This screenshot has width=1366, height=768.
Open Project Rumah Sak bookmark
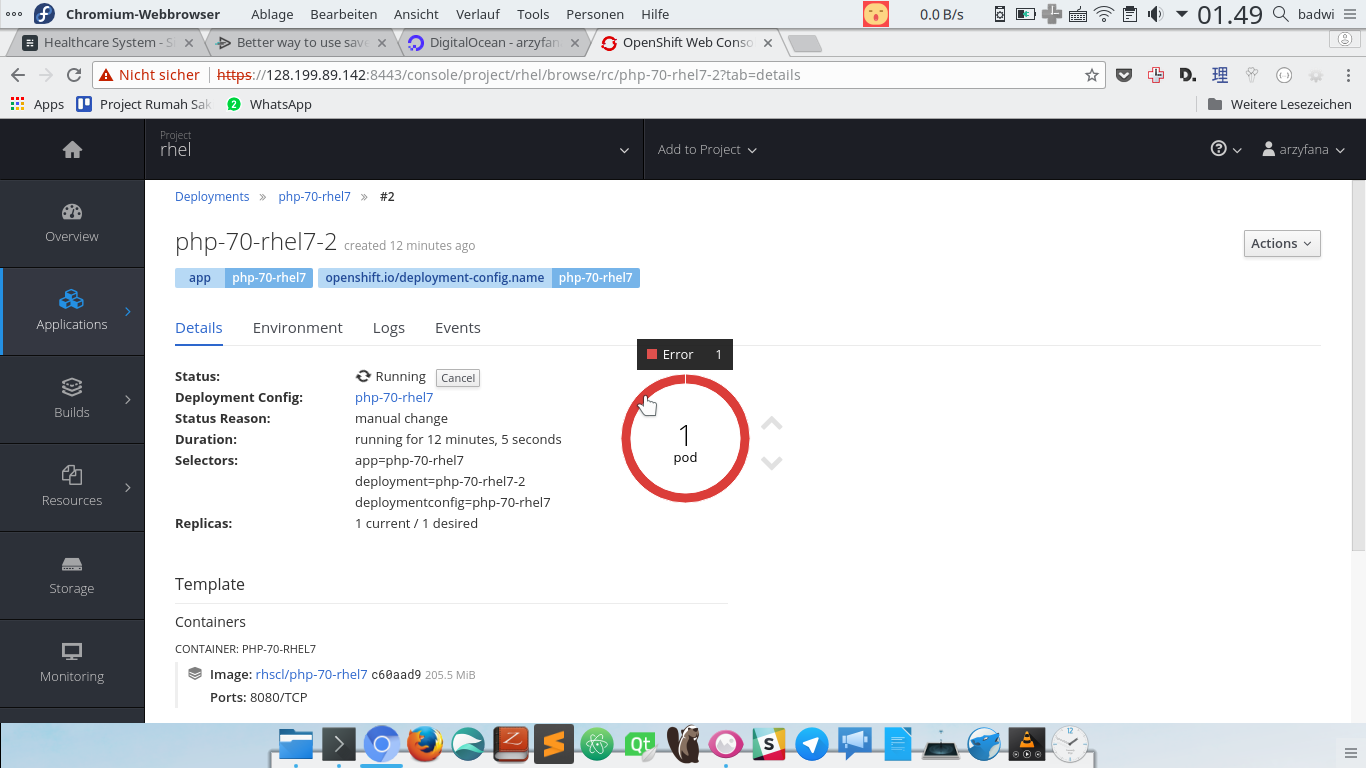click(144, 104)
